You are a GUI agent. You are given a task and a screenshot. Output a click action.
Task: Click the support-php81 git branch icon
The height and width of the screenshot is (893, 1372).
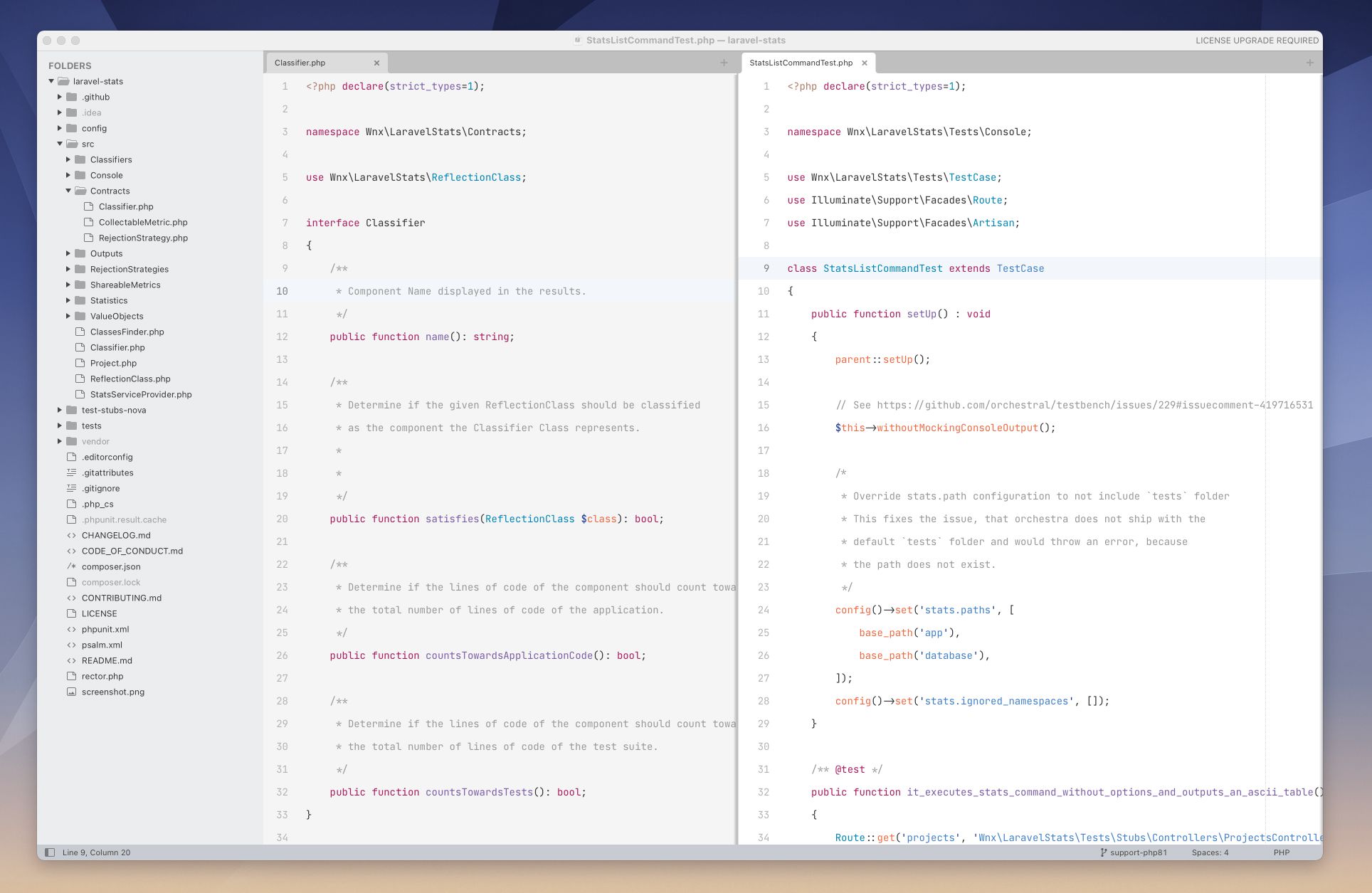pyautogui.click(x=1102, y=852)
